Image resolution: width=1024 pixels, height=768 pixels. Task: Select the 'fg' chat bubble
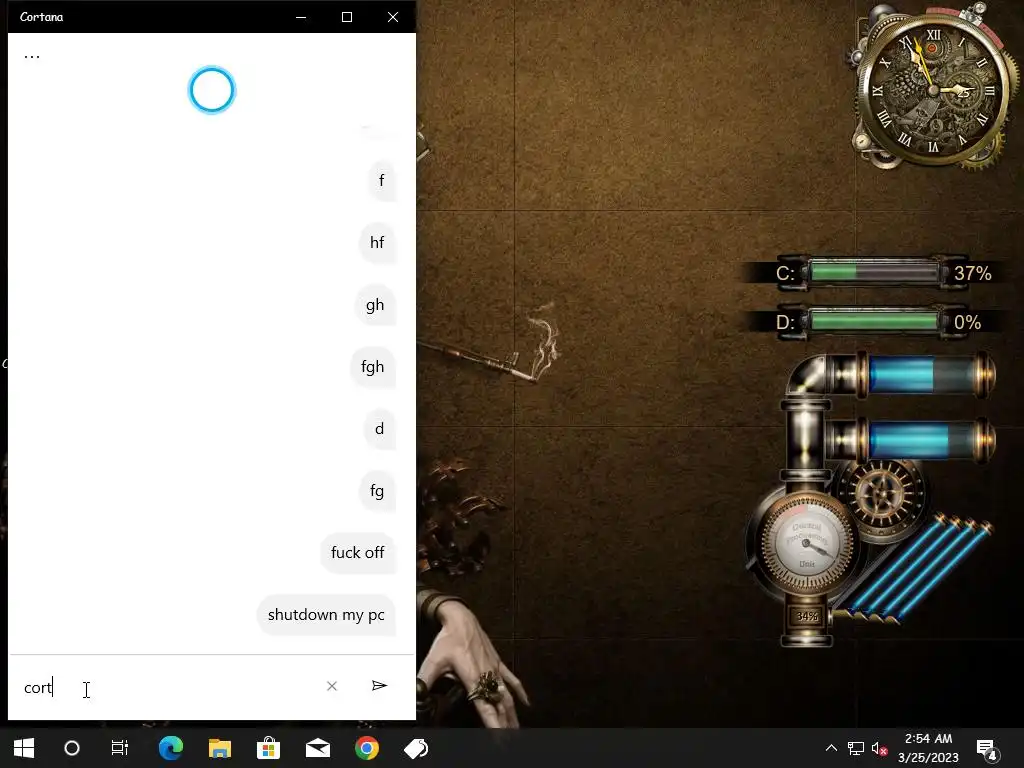(377, 491)
